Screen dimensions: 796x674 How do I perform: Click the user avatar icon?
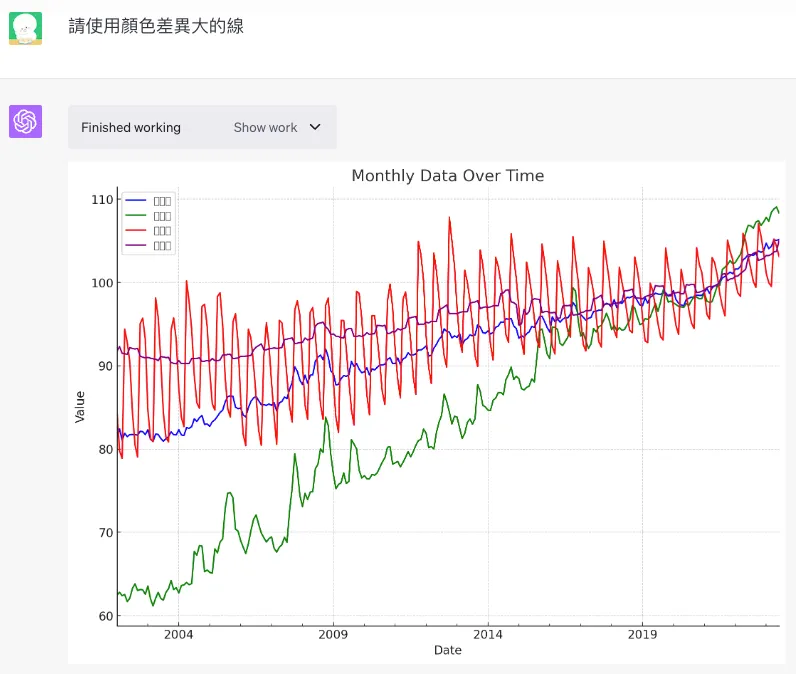coord(25,28)
